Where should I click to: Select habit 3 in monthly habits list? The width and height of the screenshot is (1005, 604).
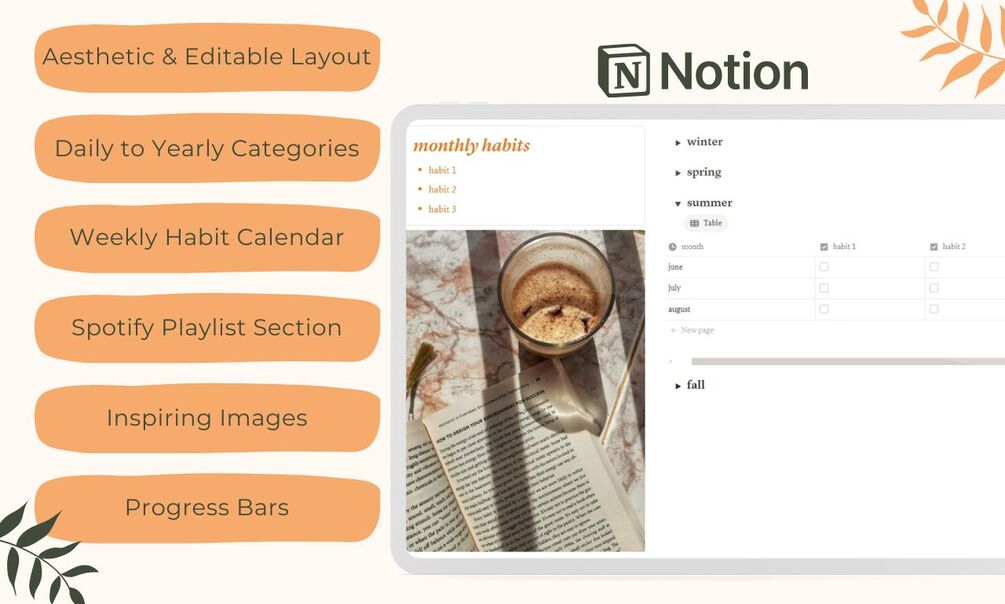click(442, 209)
